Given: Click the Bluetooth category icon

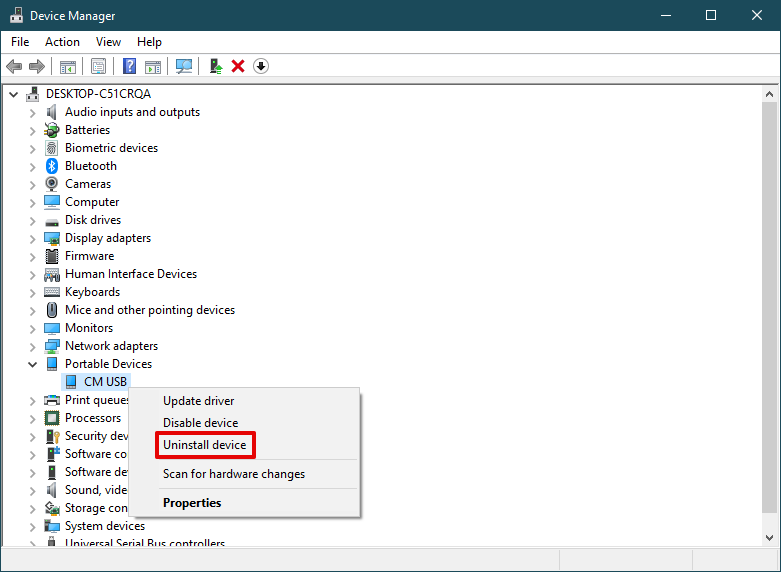Looking at the screenshot, I should pyautogui.click(x=52, y=166).
